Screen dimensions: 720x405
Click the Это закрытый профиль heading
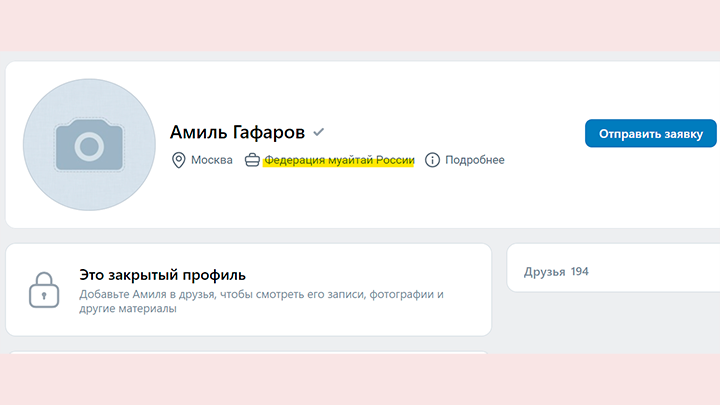(x=162, y=274)
